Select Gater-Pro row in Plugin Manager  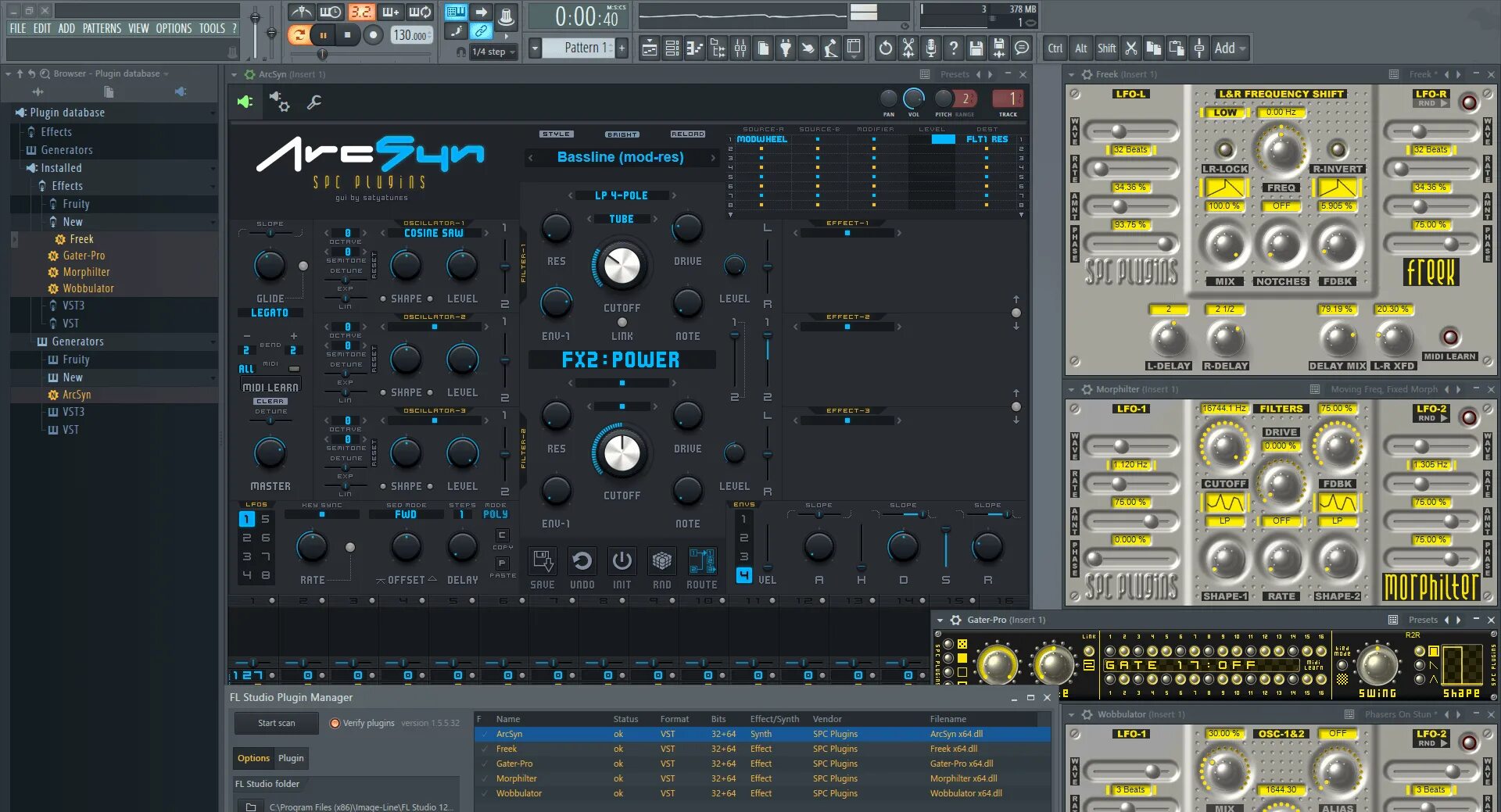click(x=762, y=764)
